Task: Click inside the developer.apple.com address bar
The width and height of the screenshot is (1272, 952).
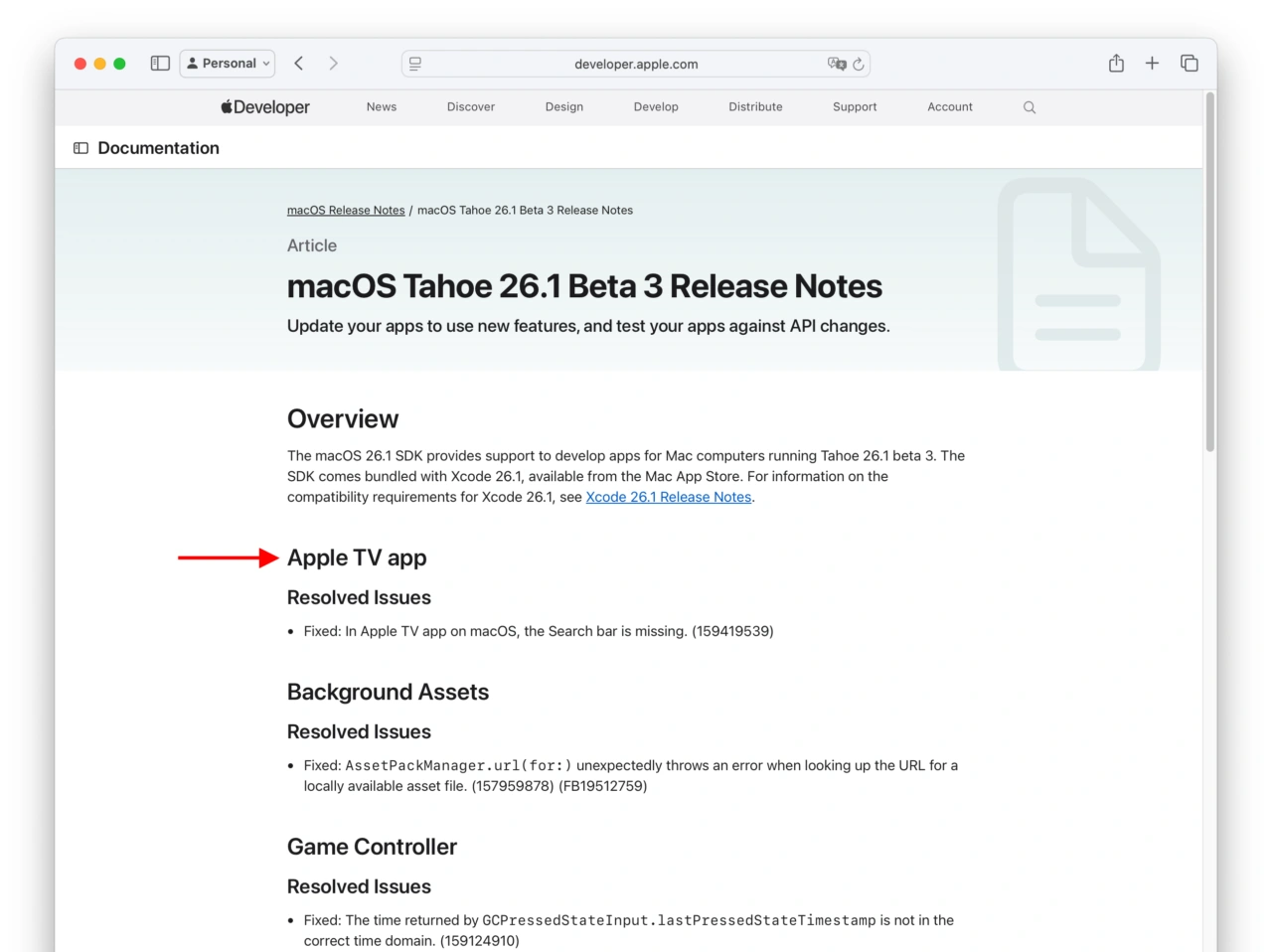Action: (x=636, y=64)
